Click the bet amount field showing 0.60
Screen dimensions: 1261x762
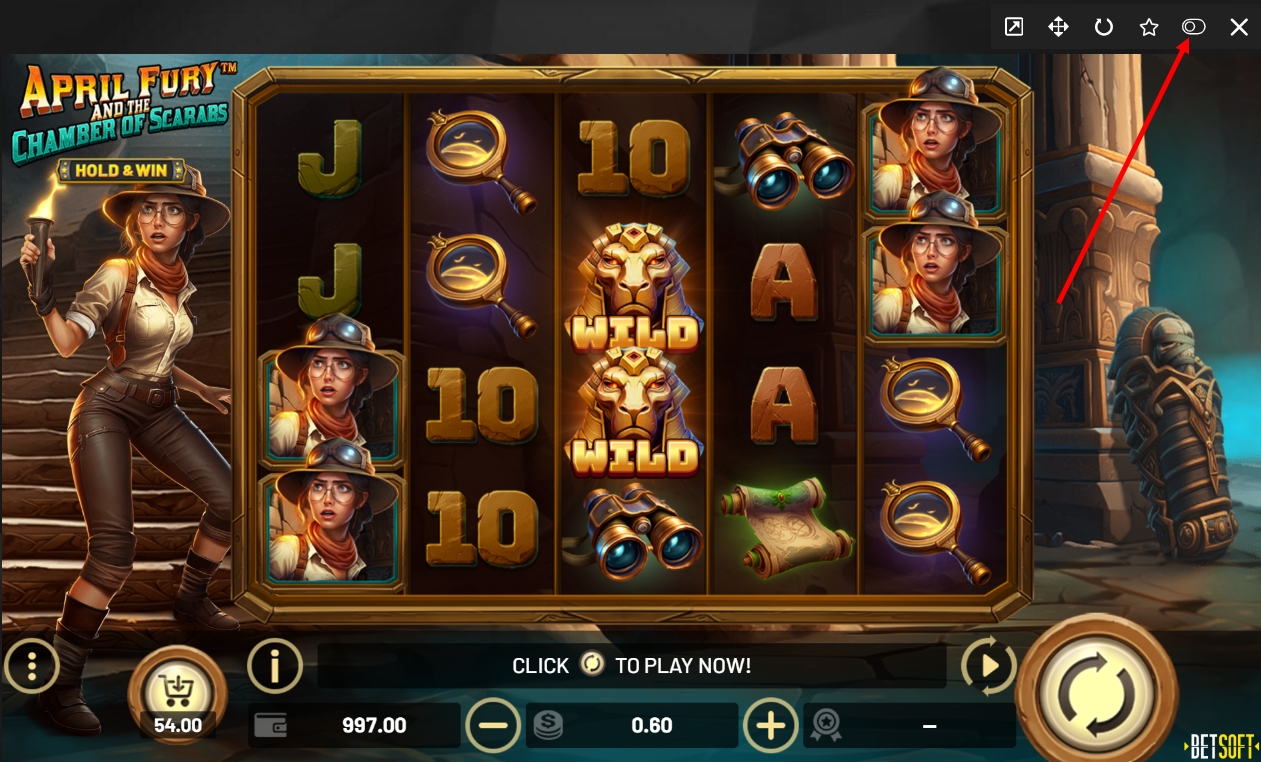tap(632, 726)
